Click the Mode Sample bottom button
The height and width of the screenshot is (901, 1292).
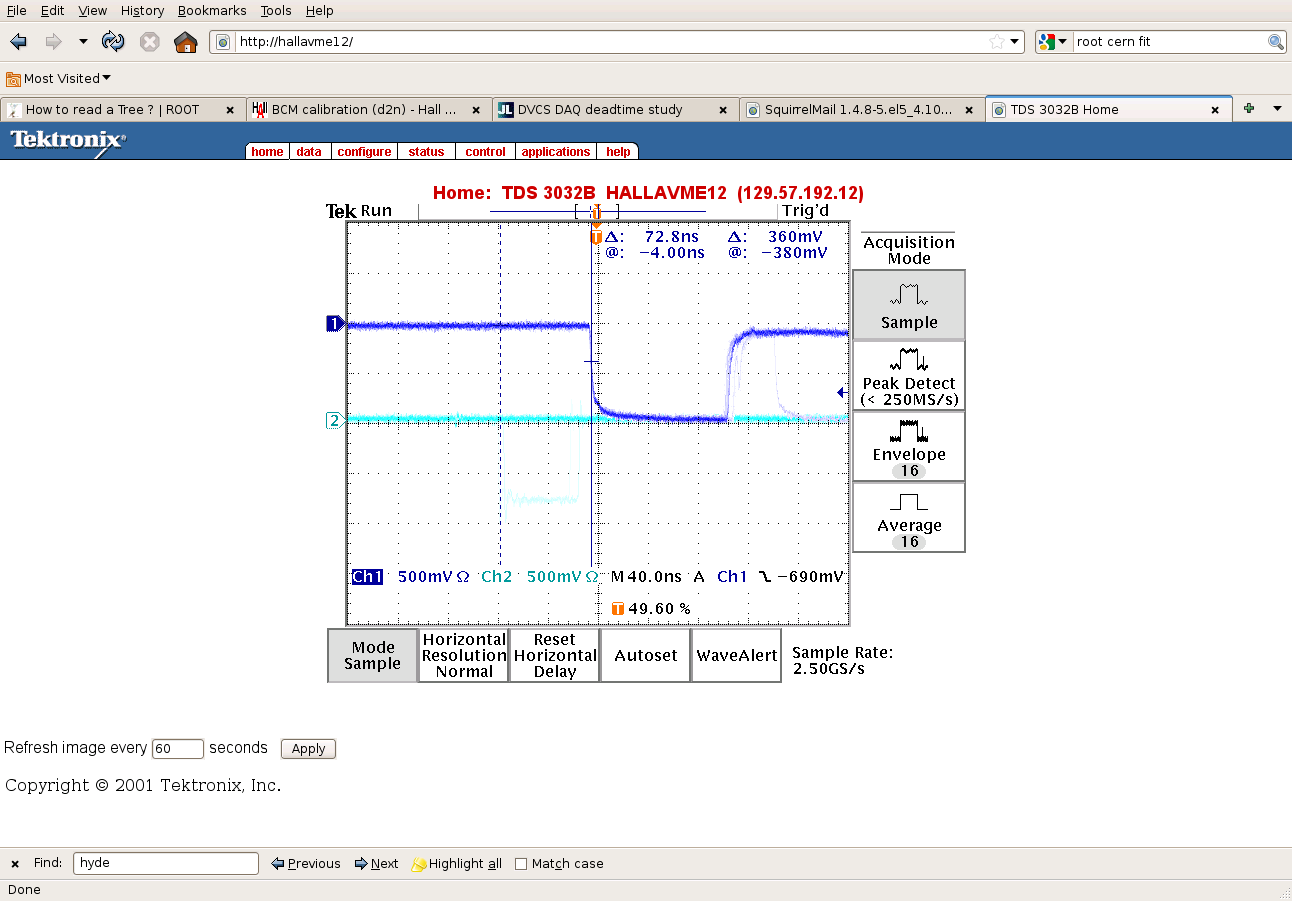point(372,655)
